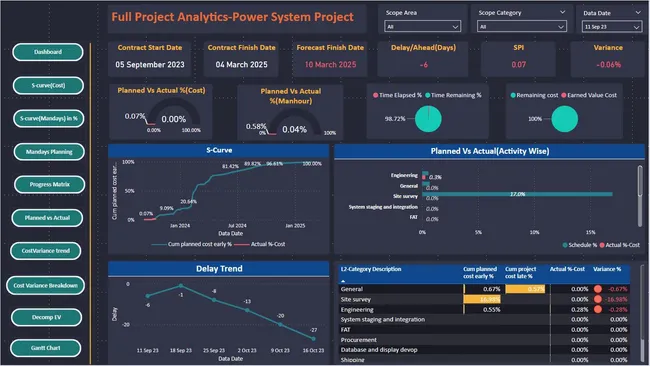Open Planned vs Actual page

click(47, 218)
